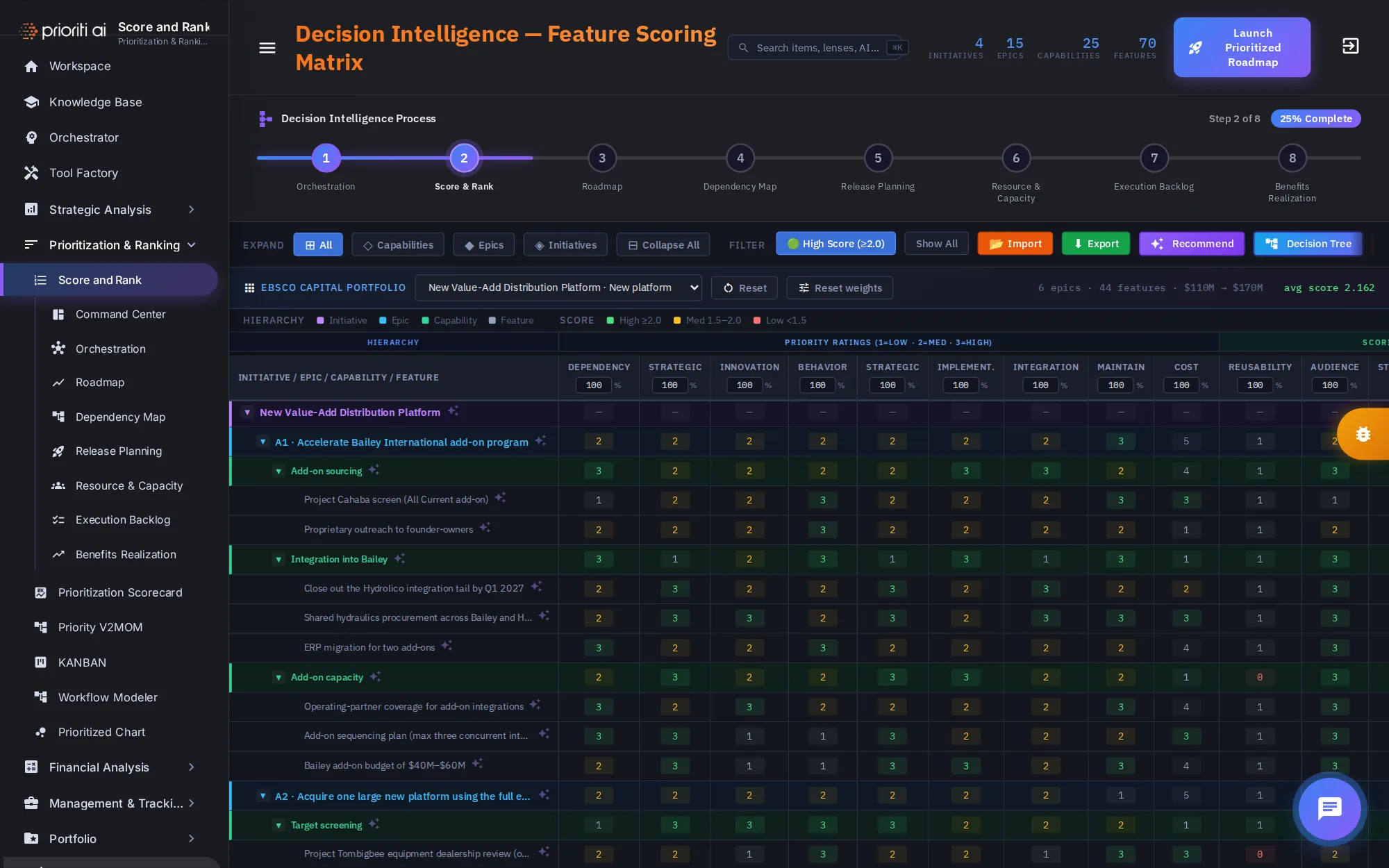The height and width of the screenshot is (868, 1389).
Task: Open KANBAN in sidebar
Action: [x=82, y=662]
